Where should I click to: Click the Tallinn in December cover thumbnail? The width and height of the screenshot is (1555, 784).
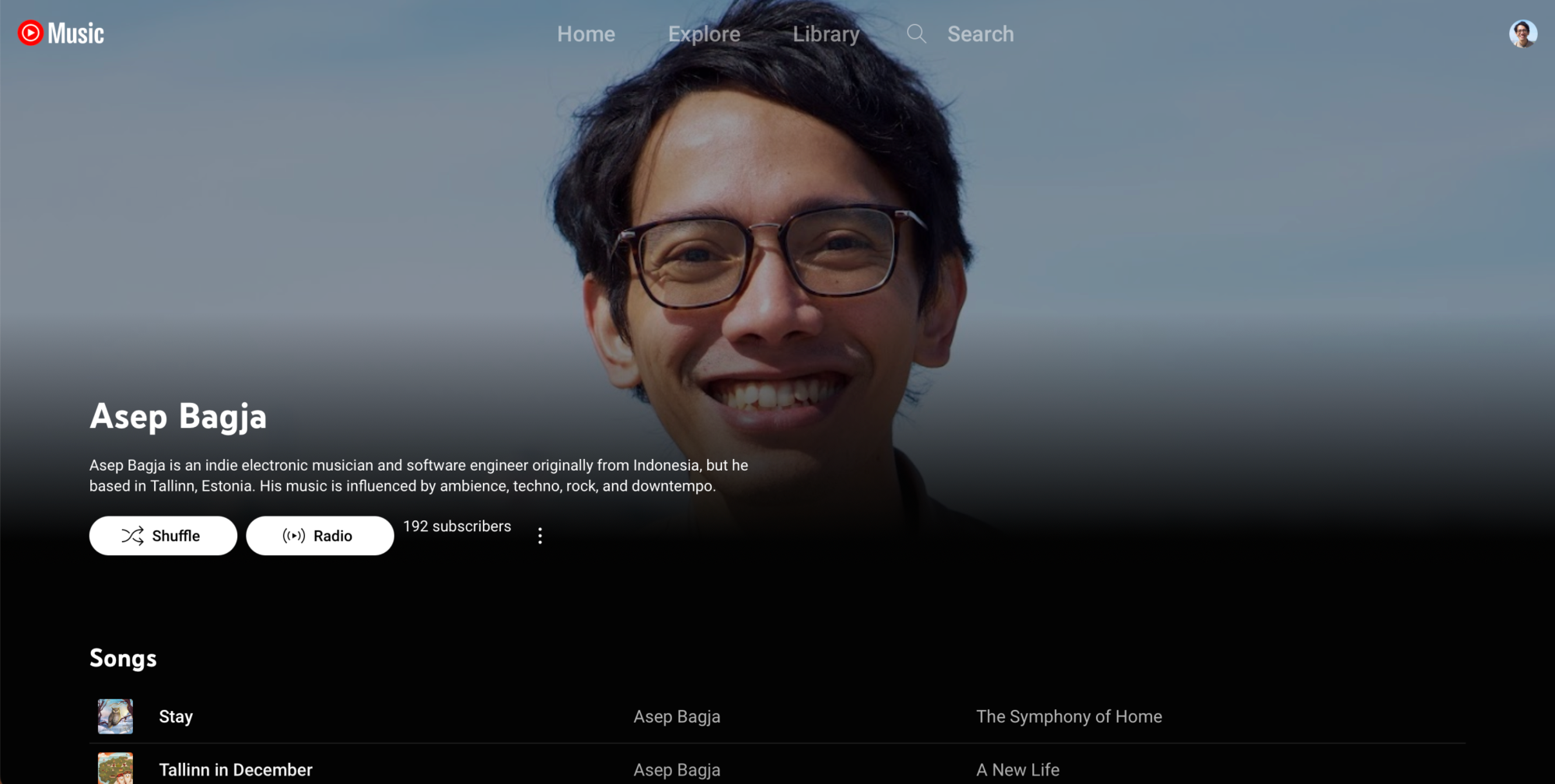pyautogui.click(x=115, y=768)
